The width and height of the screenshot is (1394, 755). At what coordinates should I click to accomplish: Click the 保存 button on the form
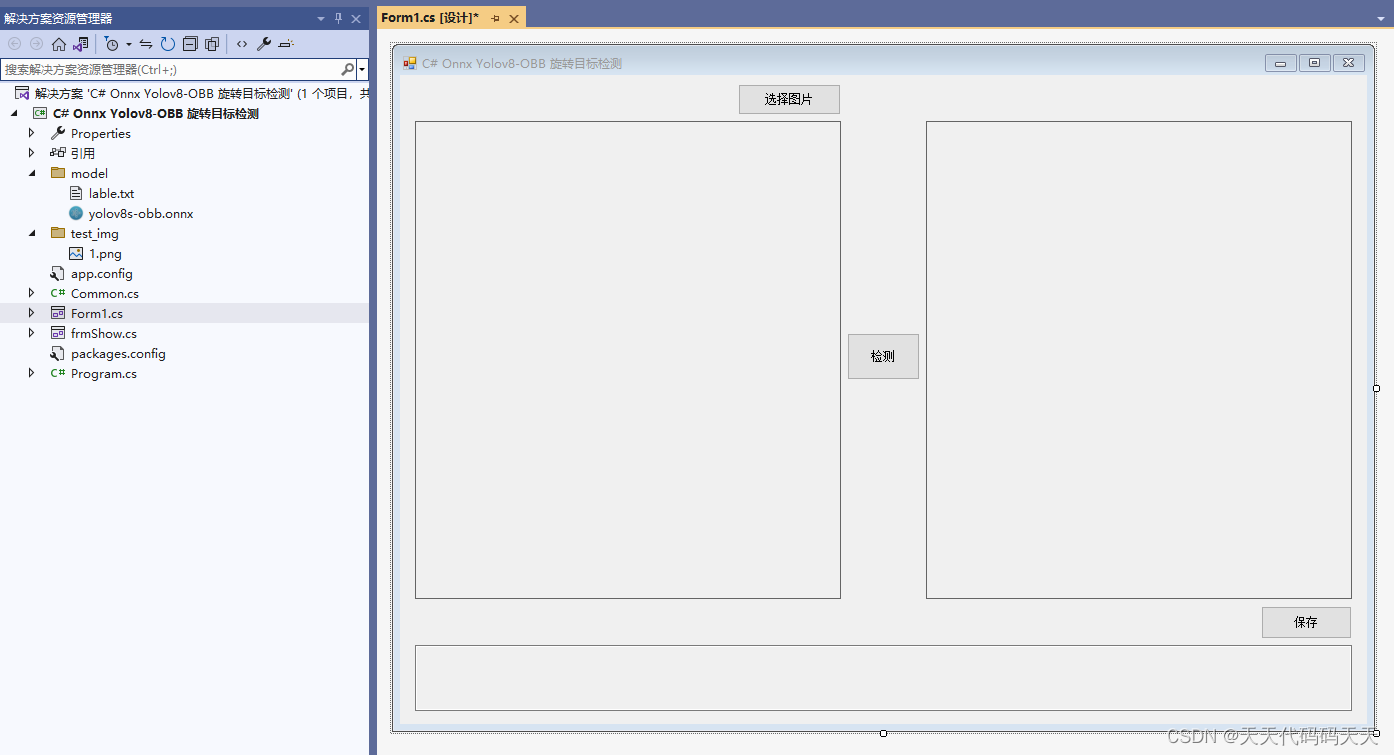click(1305, 622)
